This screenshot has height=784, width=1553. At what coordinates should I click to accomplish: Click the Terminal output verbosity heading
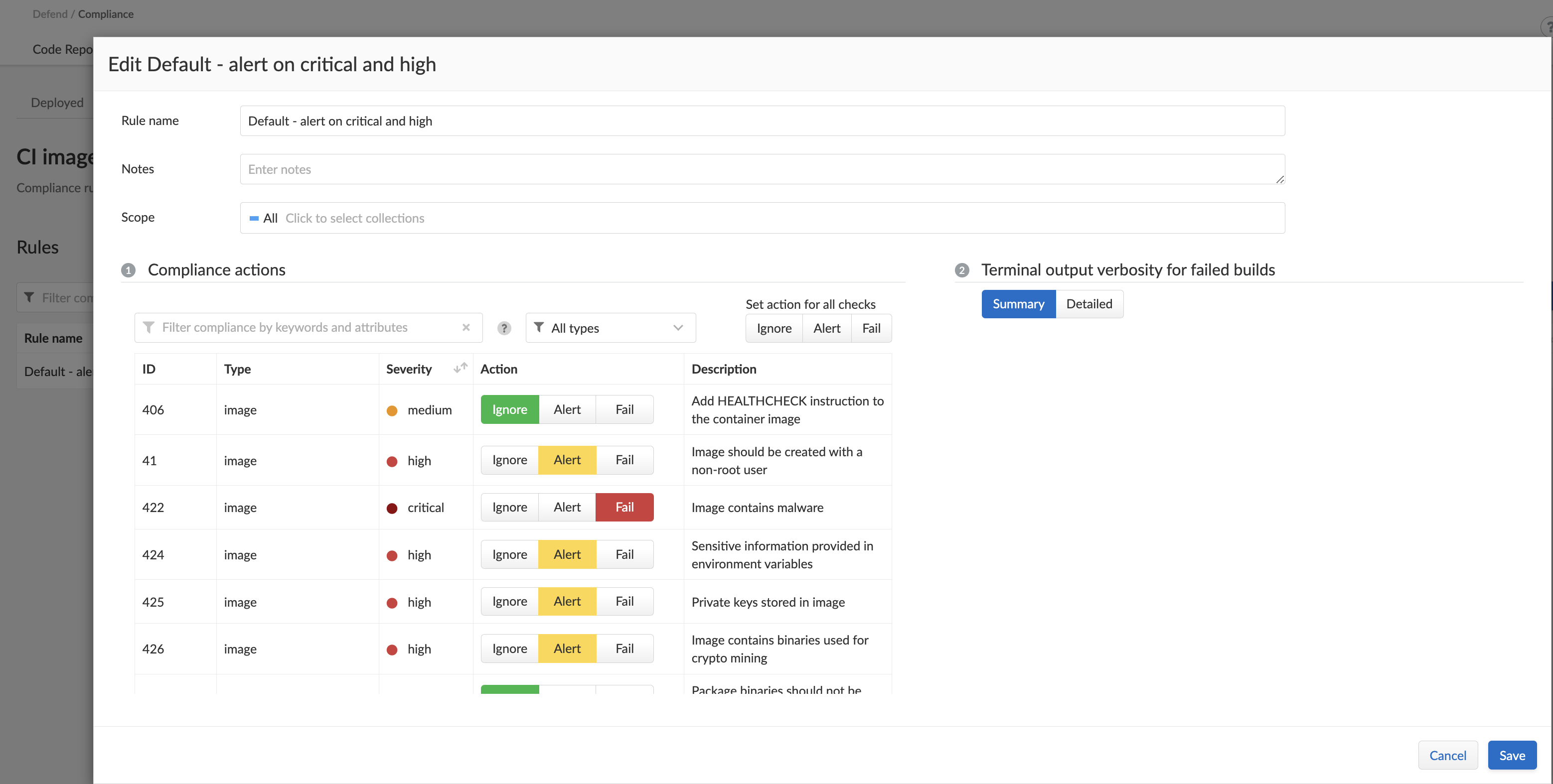coord(1128,269)
